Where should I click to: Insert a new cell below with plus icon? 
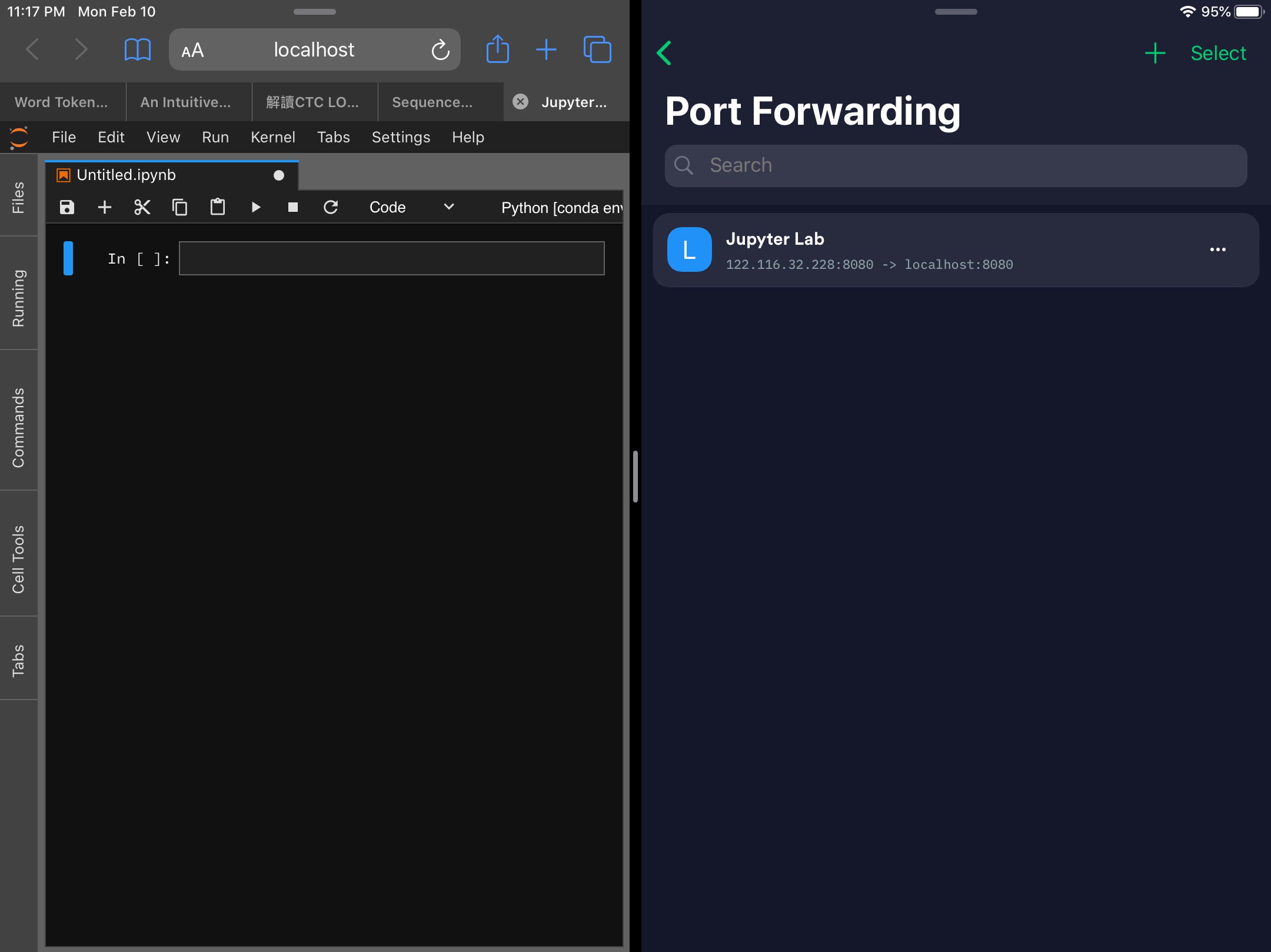105,207
